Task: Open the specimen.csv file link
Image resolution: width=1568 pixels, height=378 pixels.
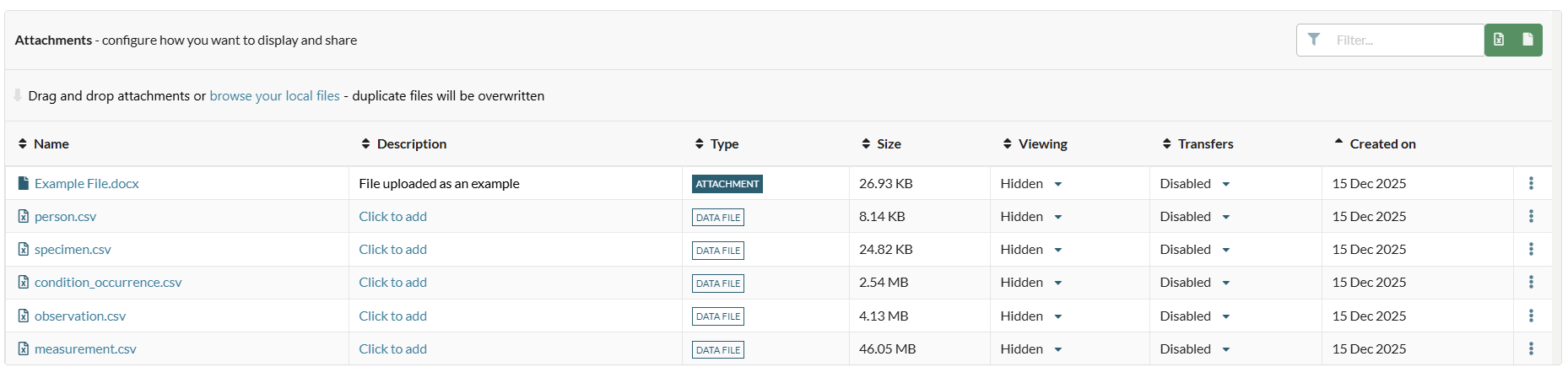Action: pos(73,250)
